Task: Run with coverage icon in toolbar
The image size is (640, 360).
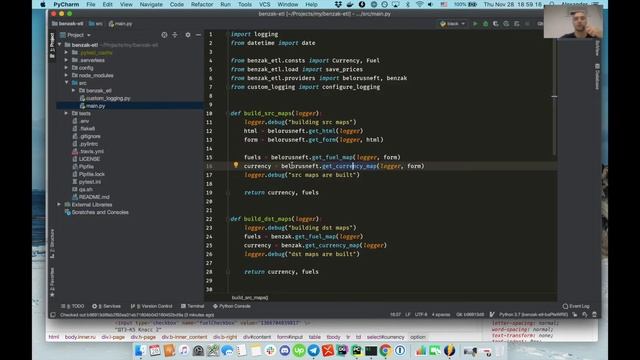Action: point(496,24)
